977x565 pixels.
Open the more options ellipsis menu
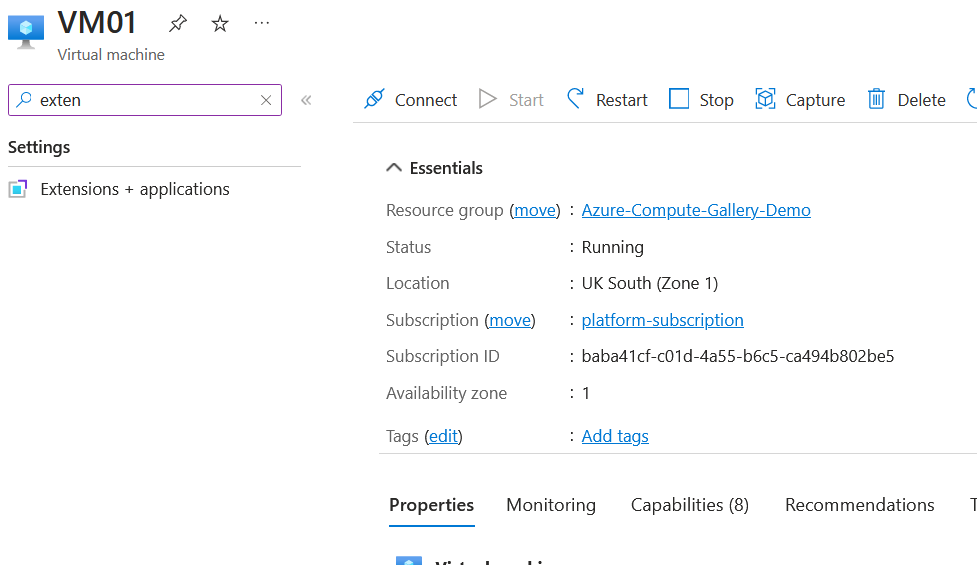262,23
